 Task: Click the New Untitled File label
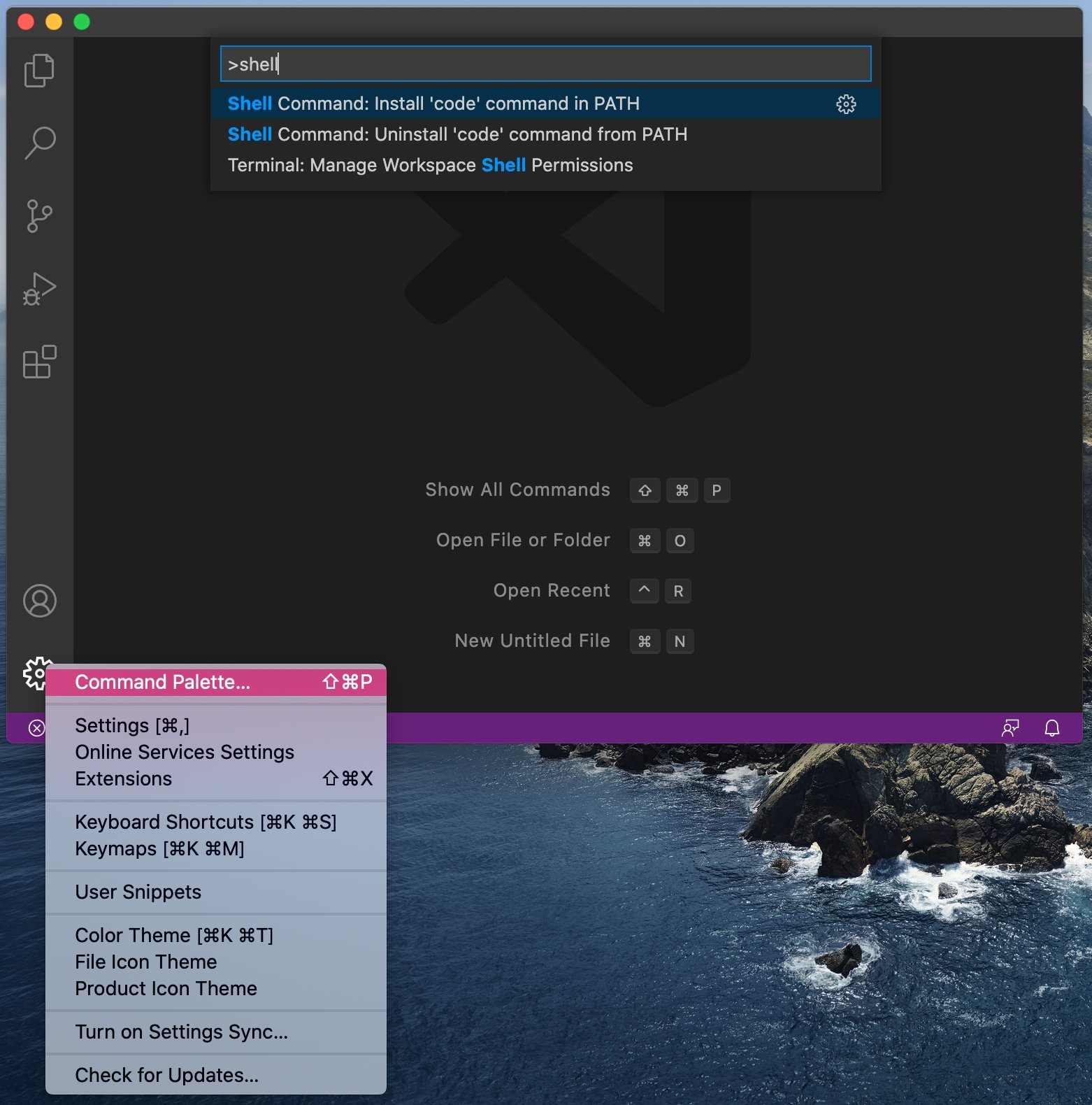pos(532,641)
